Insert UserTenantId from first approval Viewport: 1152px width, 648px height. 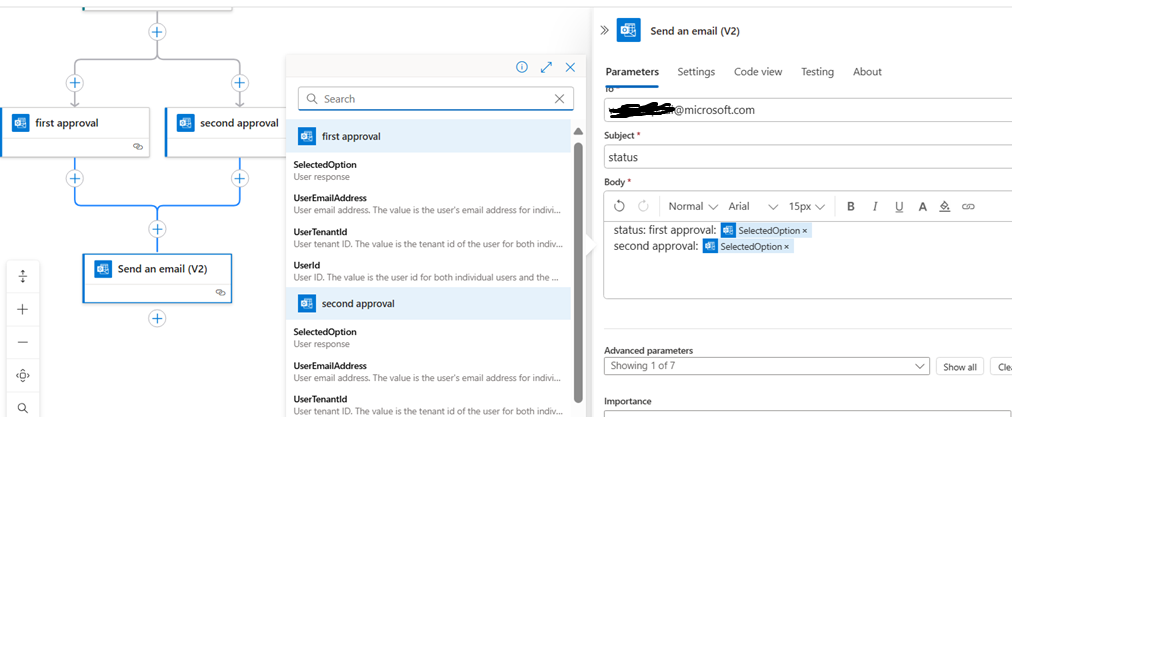[x=428, y=237]
